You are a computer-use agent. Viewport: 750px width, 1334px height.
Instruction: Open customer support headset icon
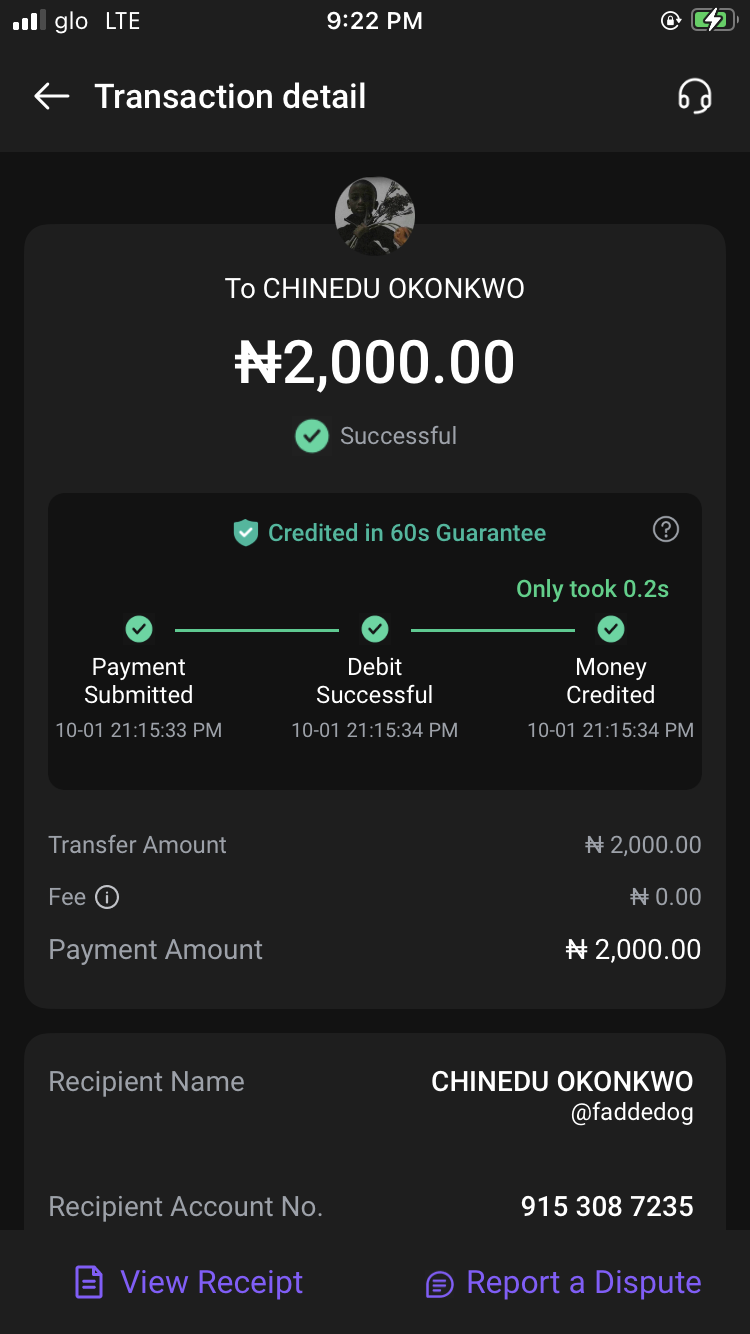[x=694, y=97]
